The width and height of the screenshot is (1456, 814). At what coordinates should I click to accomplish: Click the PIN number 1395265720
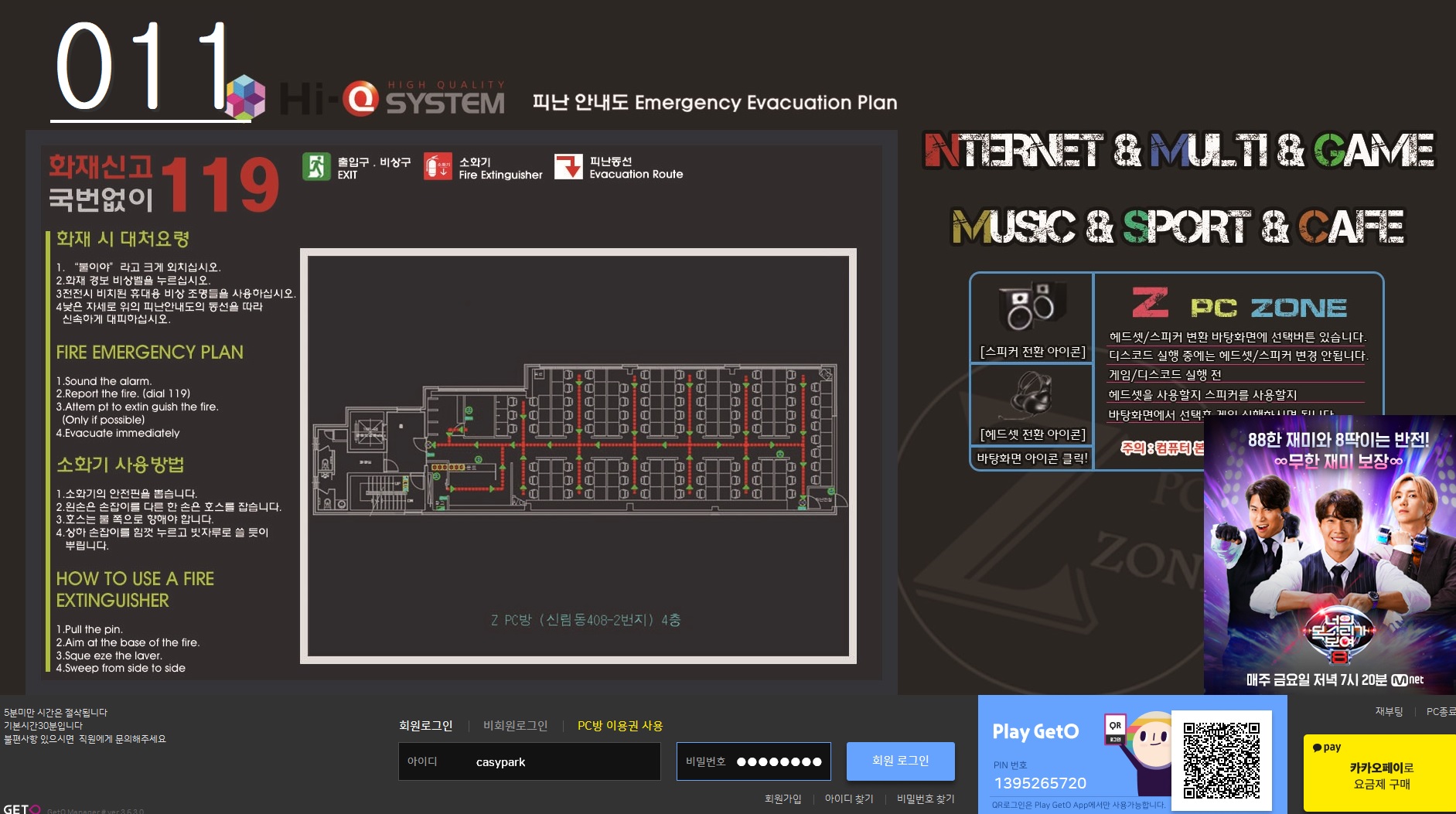click(x=1040, y=783)
